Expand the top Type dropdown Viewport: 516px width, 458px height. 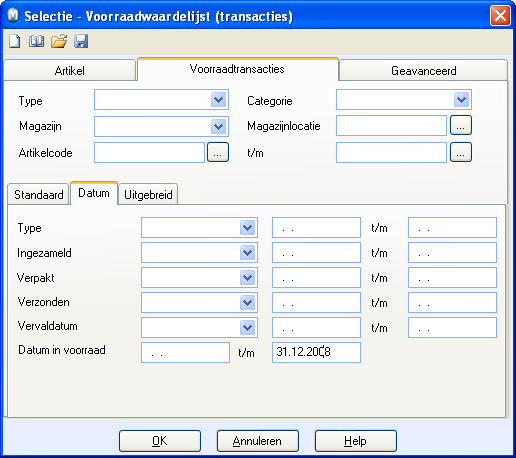point(219,100)
